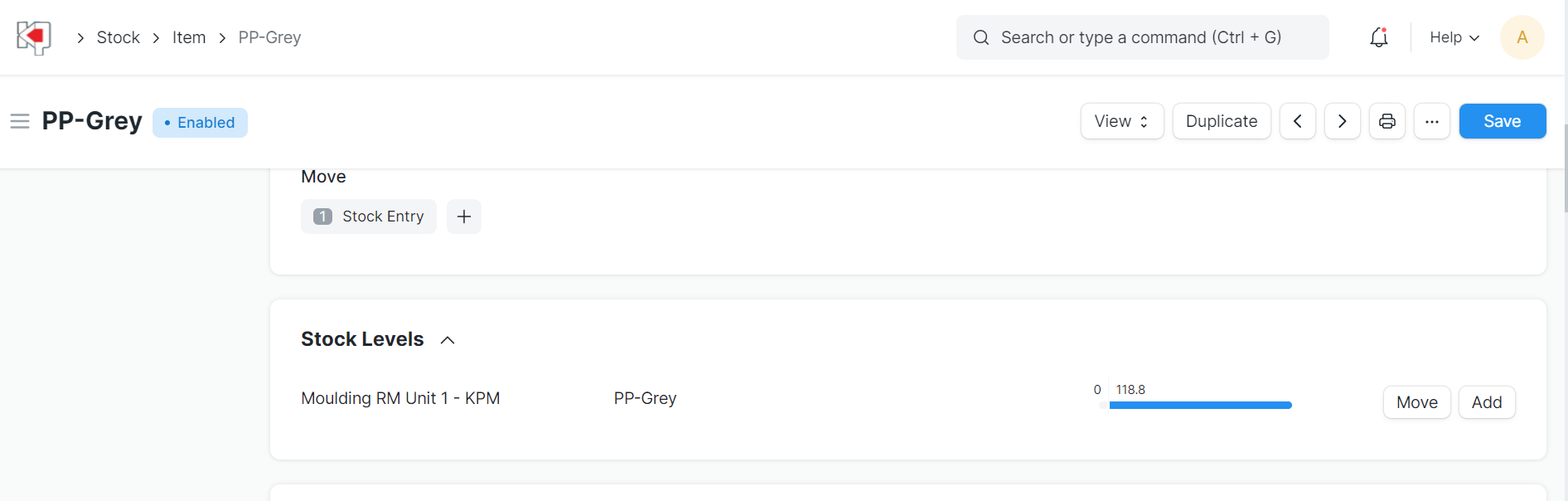Click the Move button for Moulding RM Unit
The image size is (1568, 501).
click(1416, 402)
